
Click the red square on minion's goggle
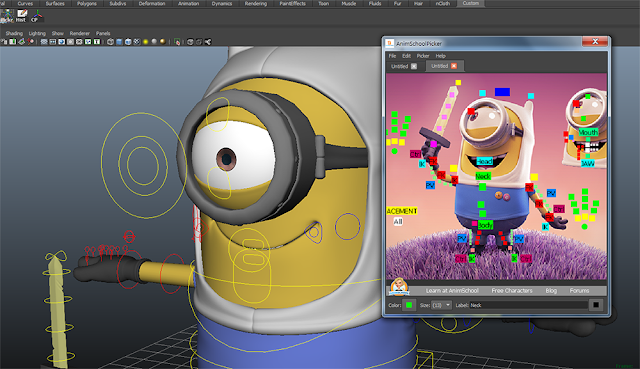[471, 111]
